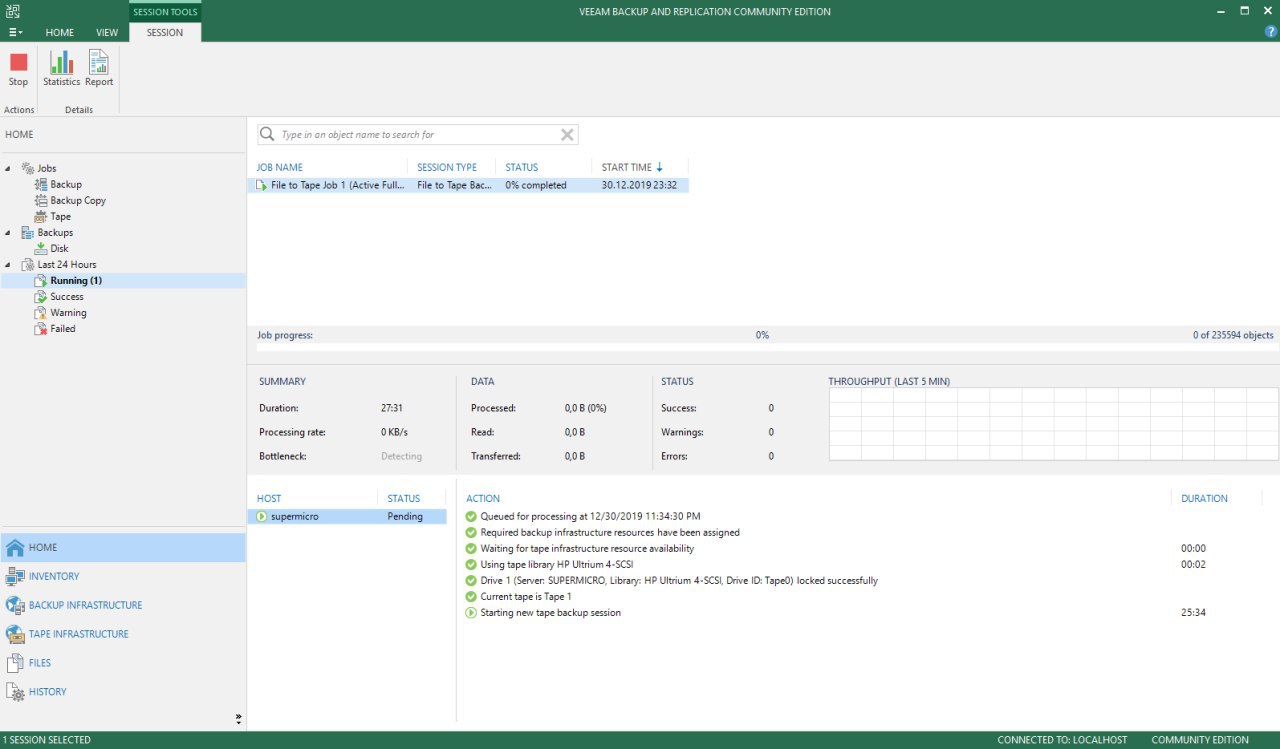Collapse the Jobs tree node
This screenshot has width=1280, height=749.
point(8,168)
